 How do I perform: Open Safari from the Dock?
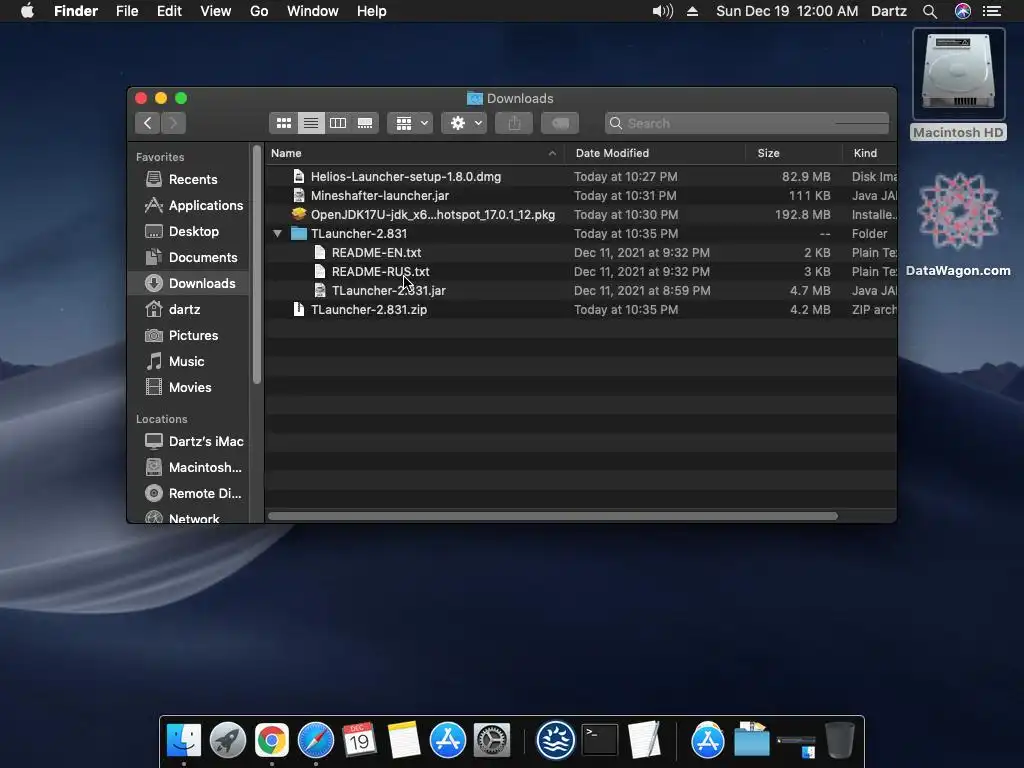(x=316, y=741)
